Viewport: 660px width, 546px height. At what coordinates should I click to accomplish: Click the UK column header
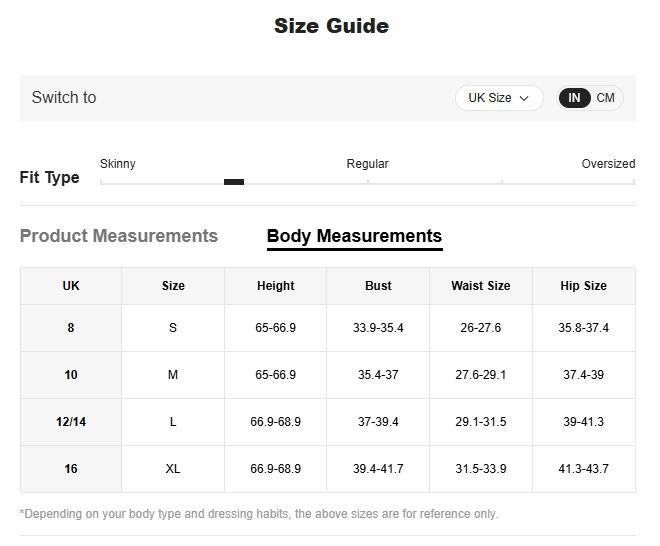tap(71, 286)
